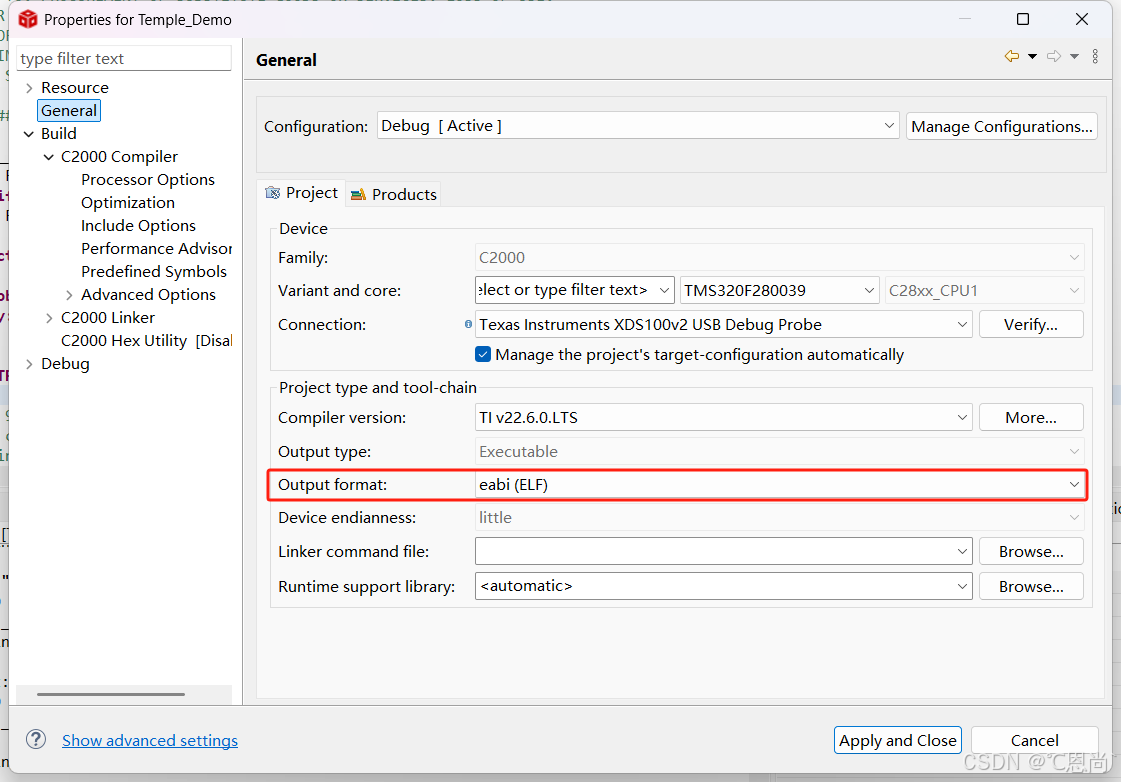Click Apply and Close button
This screenshot has height=782, width=1121.
[898, 740]
